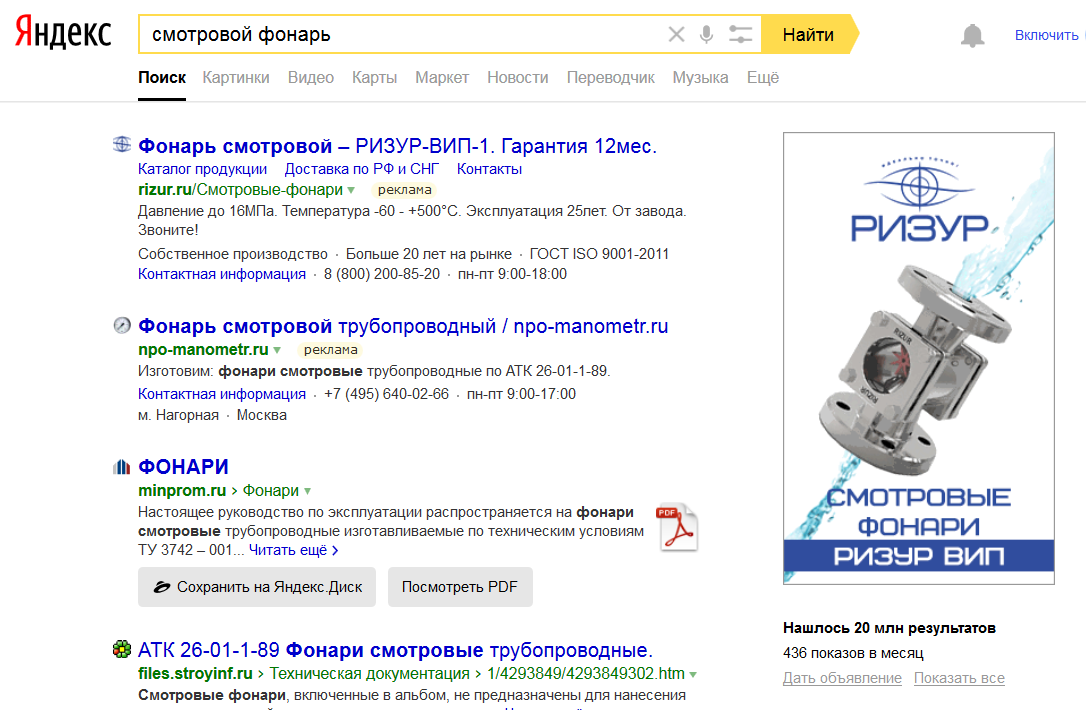
Task: Click Читать ещё link
Action: point(294,550)
